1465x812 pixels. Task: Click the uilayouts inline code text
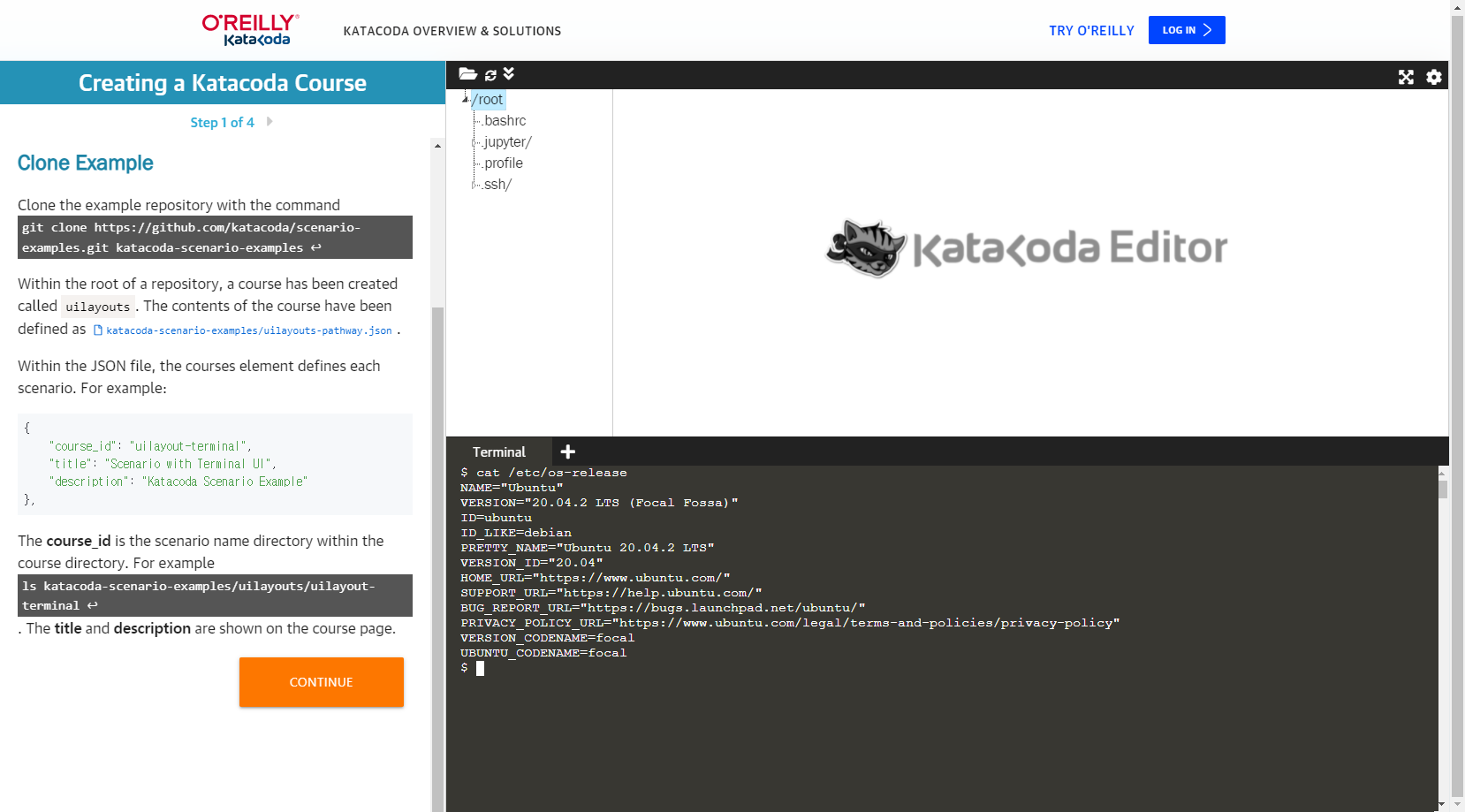(x=98, y=307)
